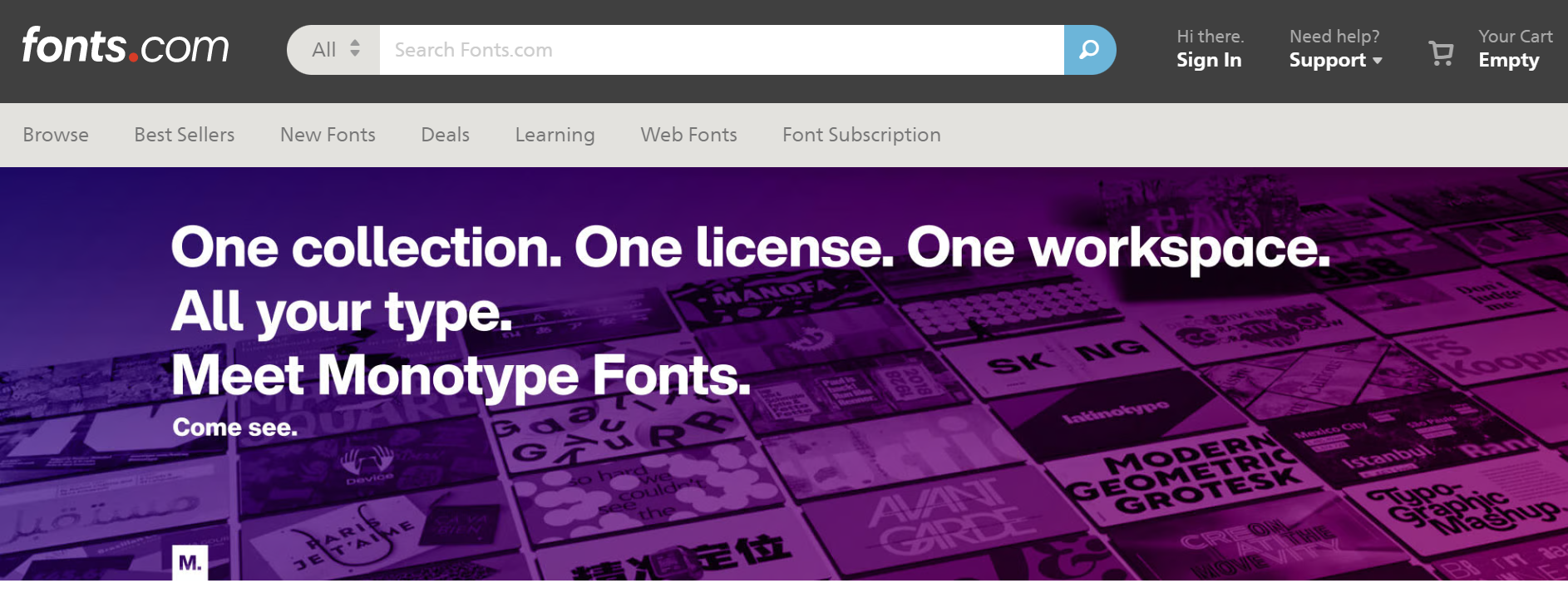The width and height of the screenshot is (1568, 593).
Task: Open the shopping cart icon
Action: pyautogui.click(x=1441, y=53)
